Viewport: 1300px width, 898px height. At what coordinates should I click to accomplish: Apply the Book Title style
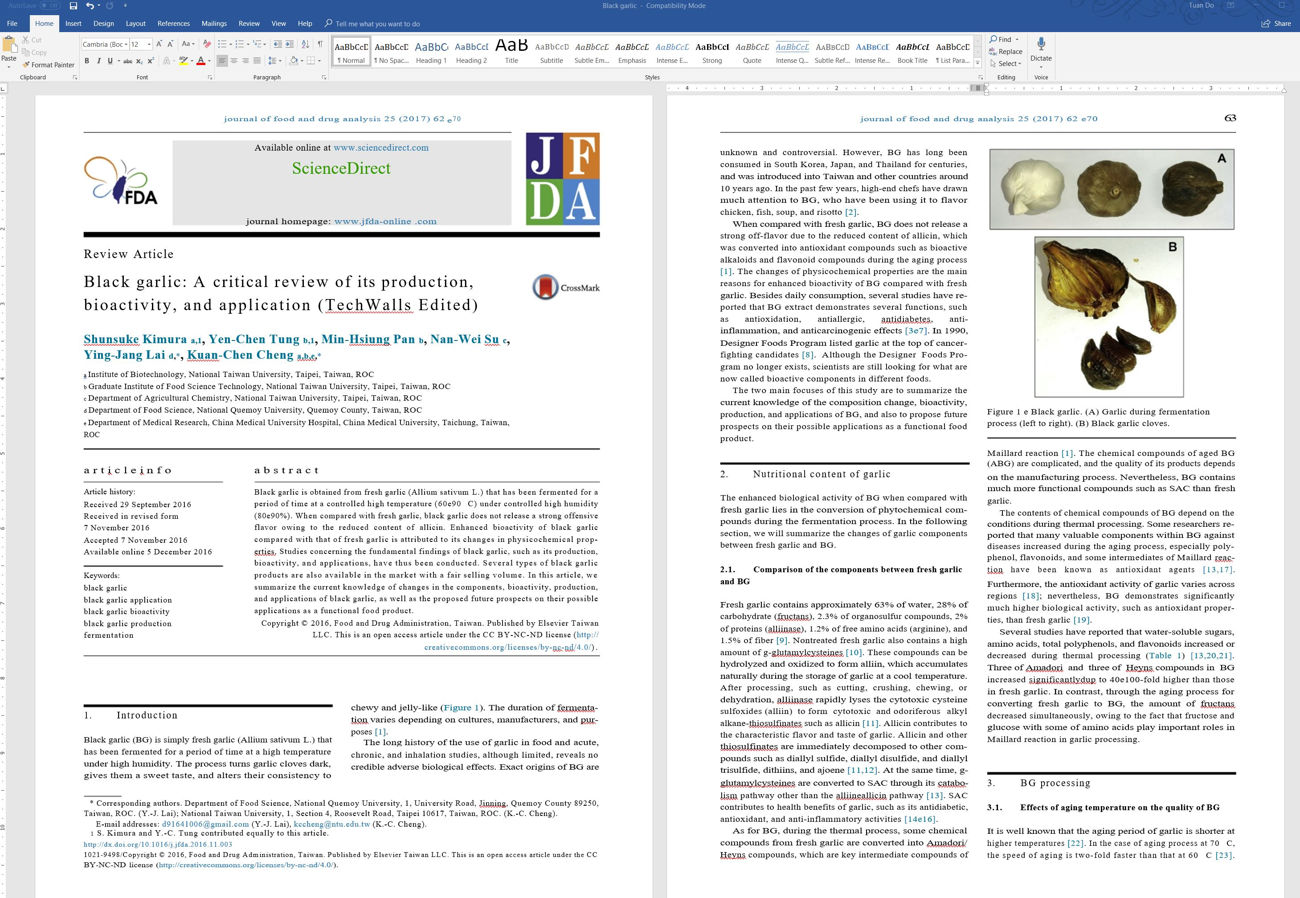coord(912,52)
